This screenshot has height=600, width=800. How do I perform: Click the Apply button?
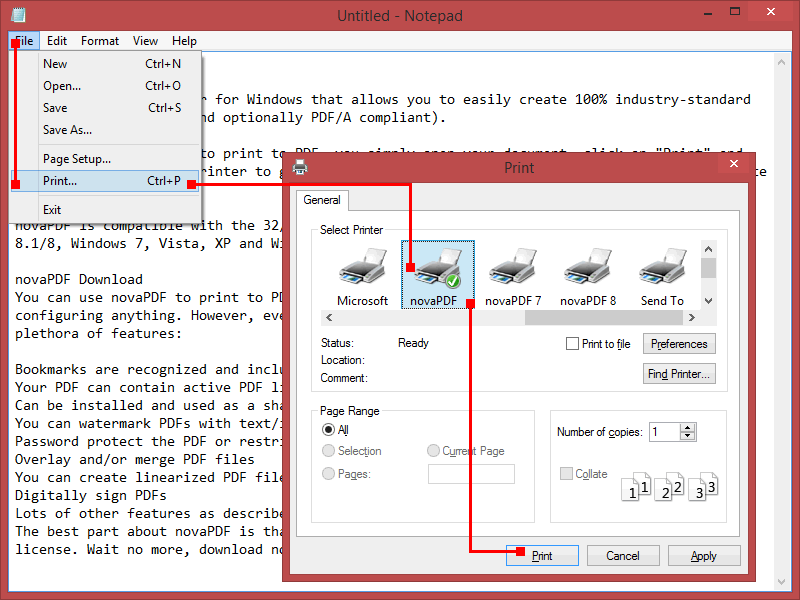coord(704,556)
